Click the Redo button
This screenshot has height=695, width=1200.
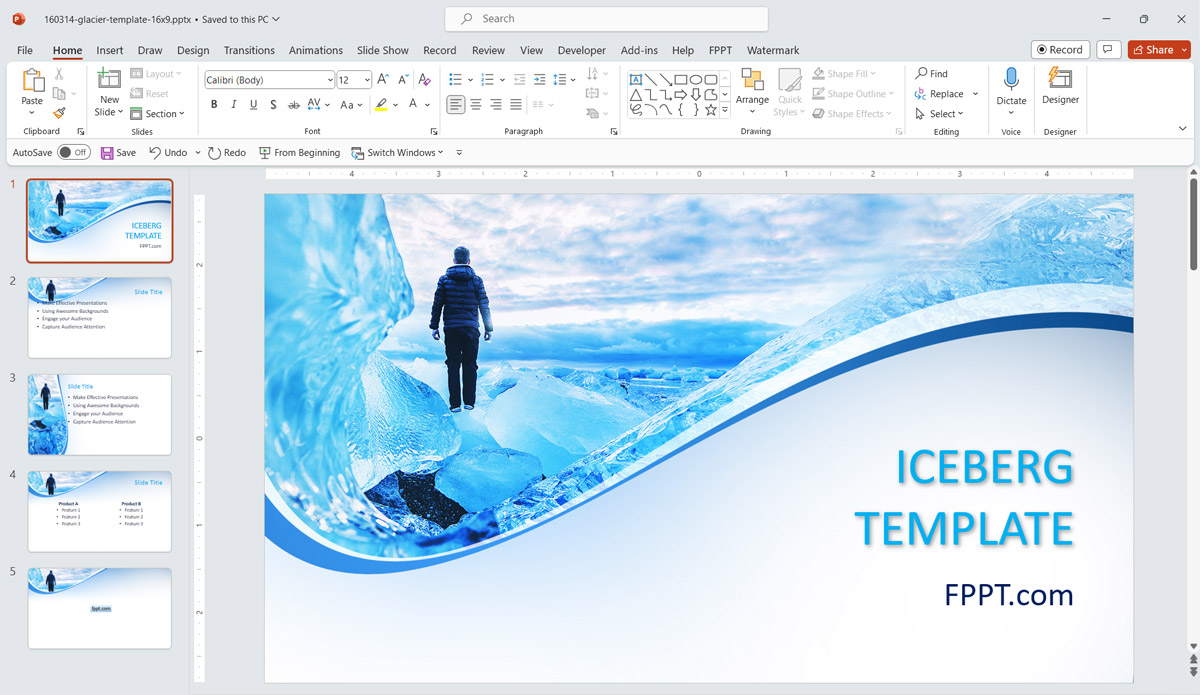coord(227,152)
